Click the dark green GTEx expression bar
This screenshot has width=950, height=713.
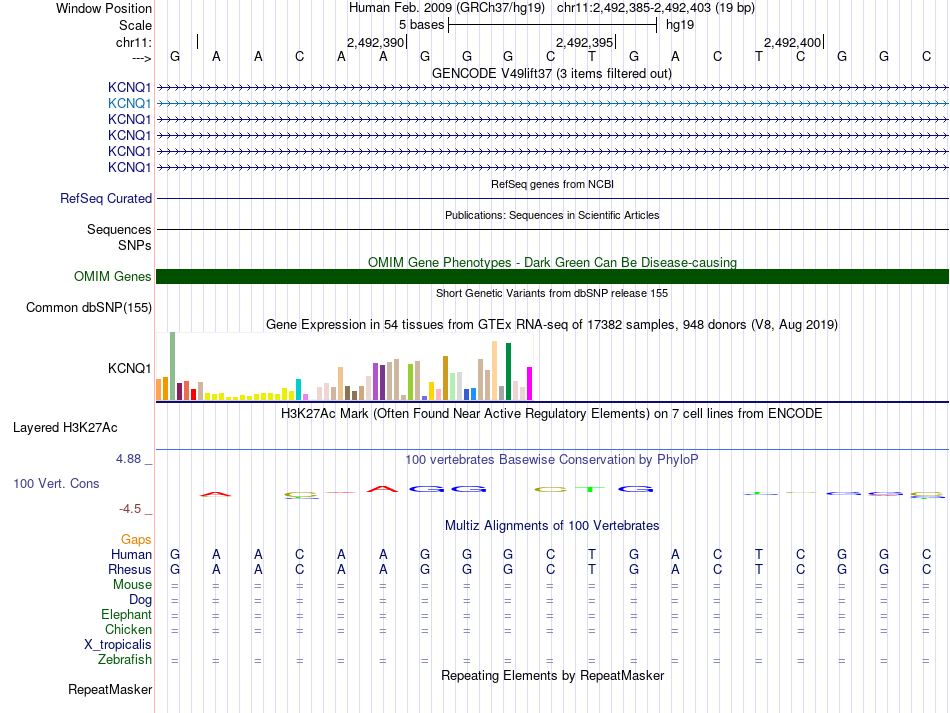[x=508, y=371]
